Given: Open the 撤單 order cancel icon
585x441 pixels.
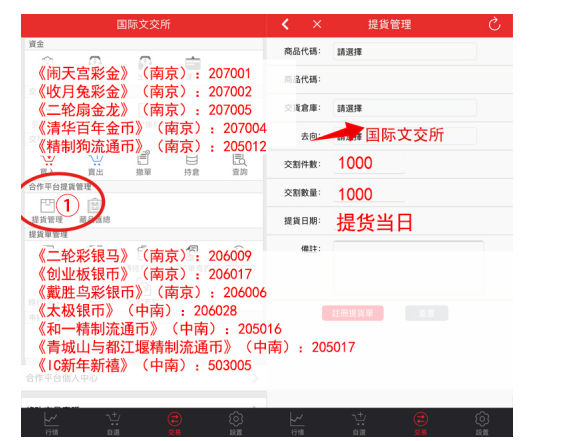Looking at the screenshot, I should pyautogui.click(x=143, y=159).
